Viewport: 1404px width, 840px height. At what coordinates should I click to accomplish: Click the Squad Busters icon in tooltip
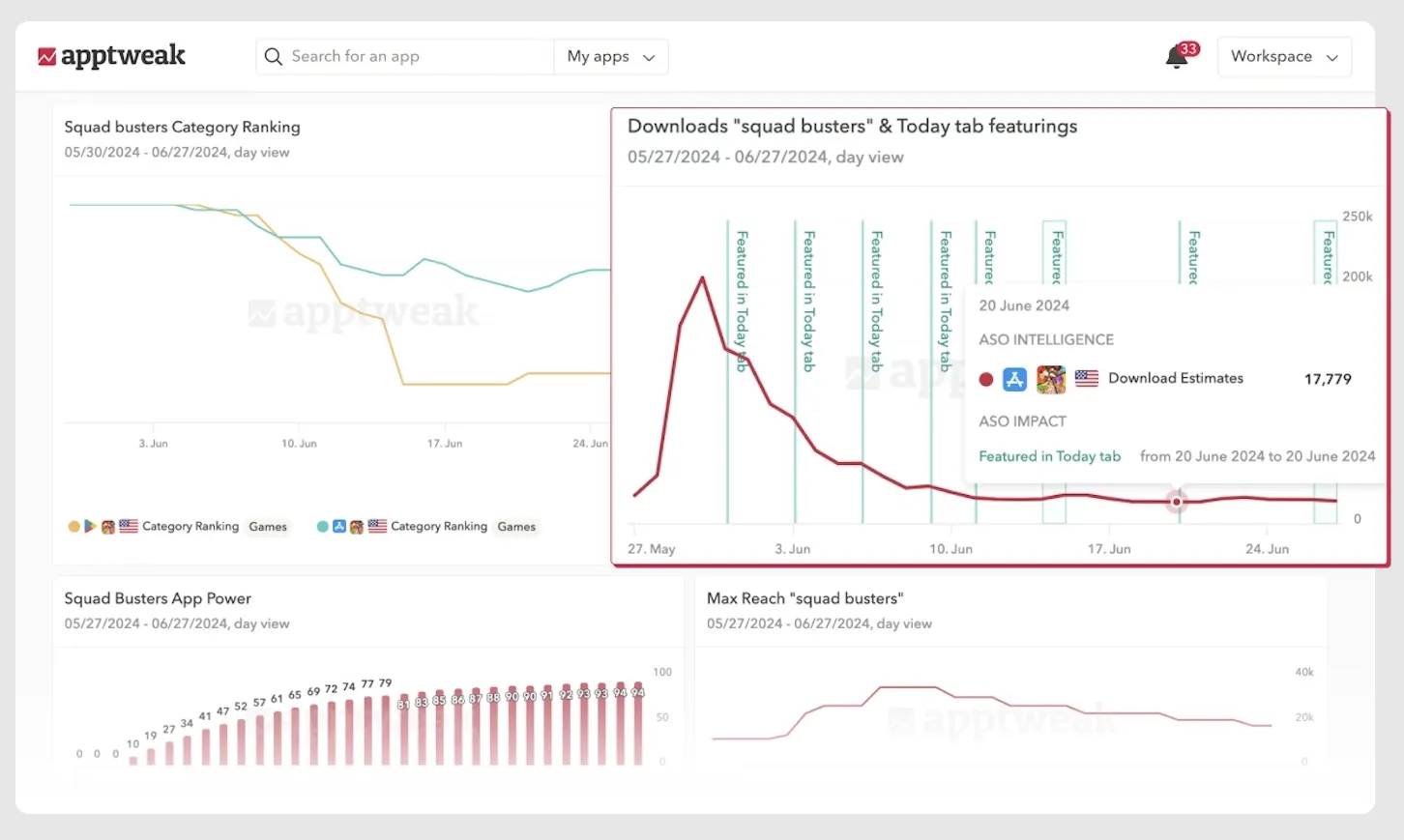coord(1050,379)
